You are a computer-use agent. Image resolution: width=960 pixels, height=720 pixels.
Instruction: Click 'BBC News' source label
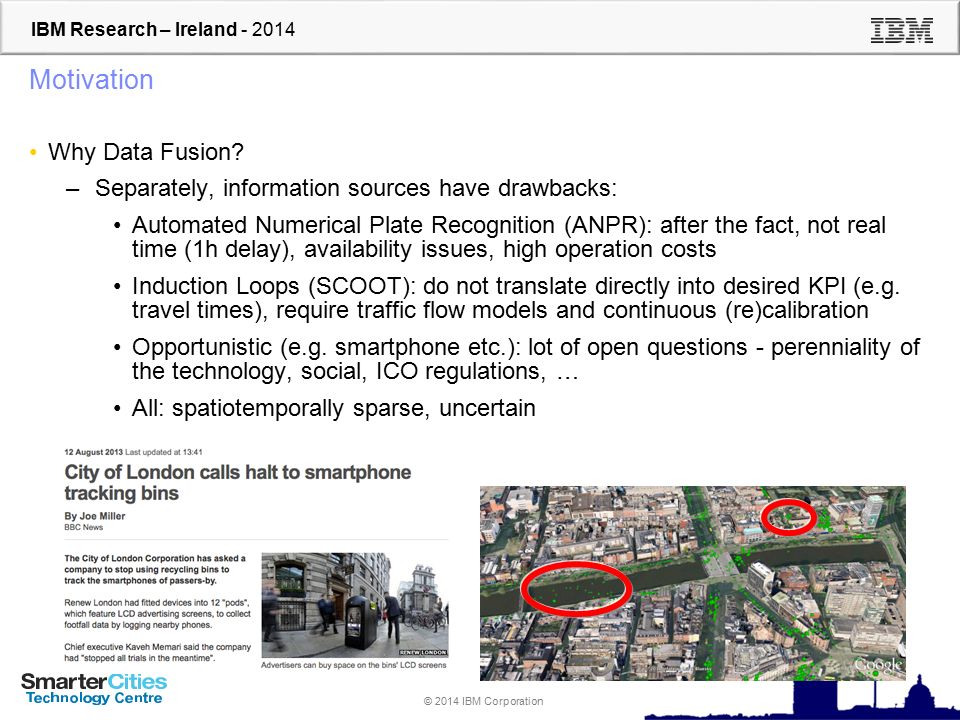tap(83, 527)
